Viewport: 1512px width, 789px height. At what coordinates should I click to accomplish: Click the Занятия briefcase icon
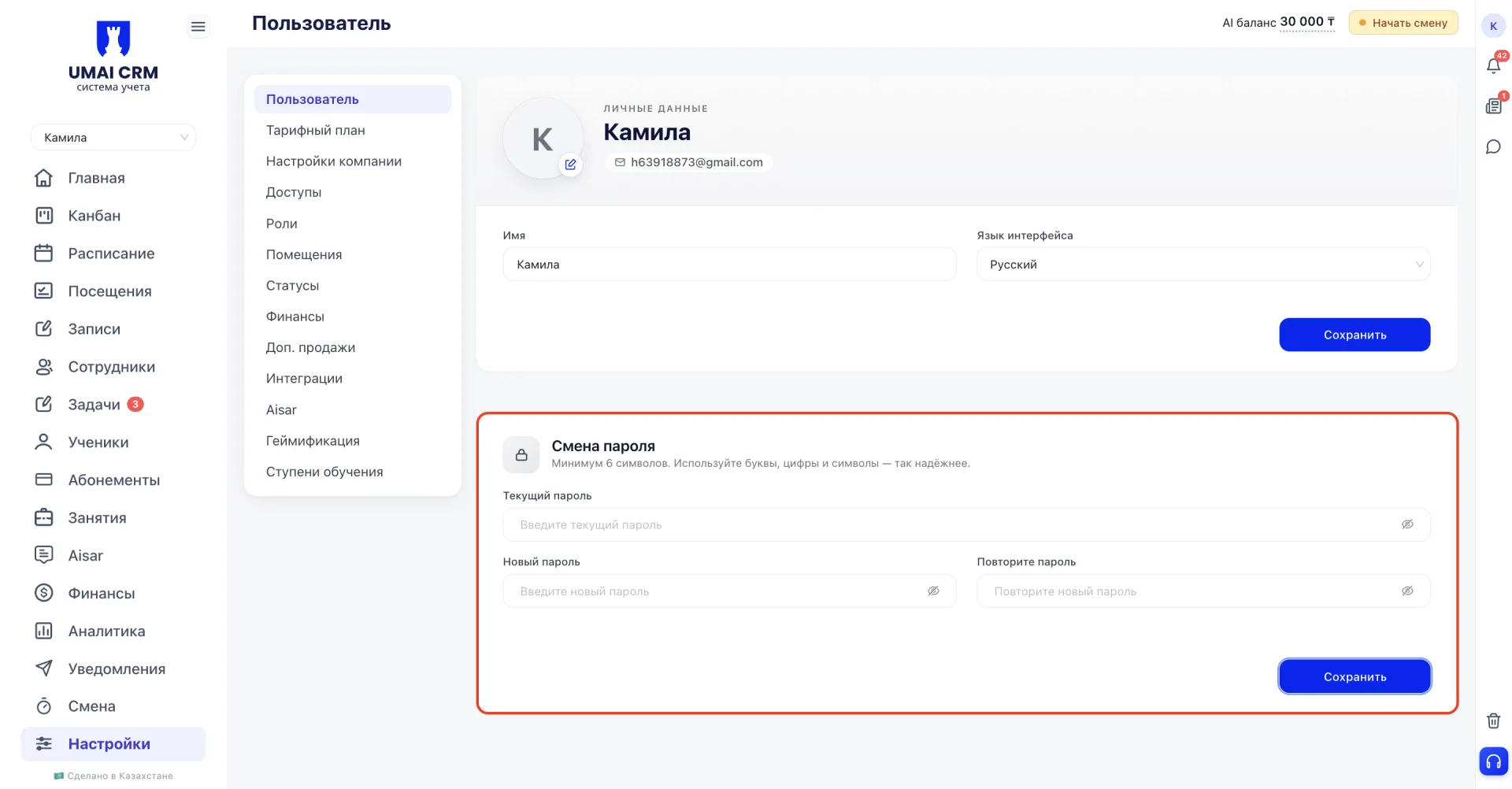point(44,518)
